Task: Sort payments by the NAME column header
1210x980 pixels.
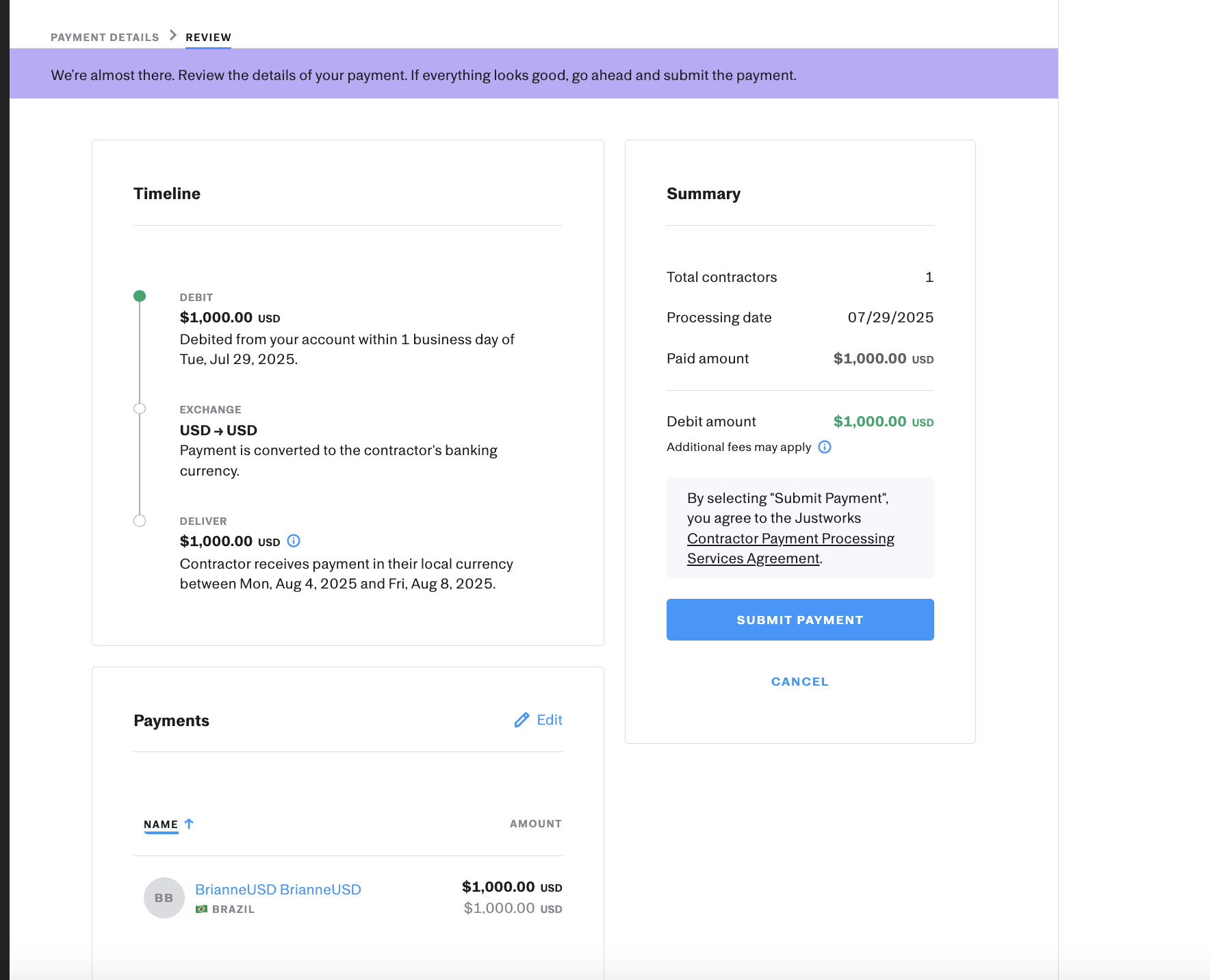Action: [x=161, y=824]
